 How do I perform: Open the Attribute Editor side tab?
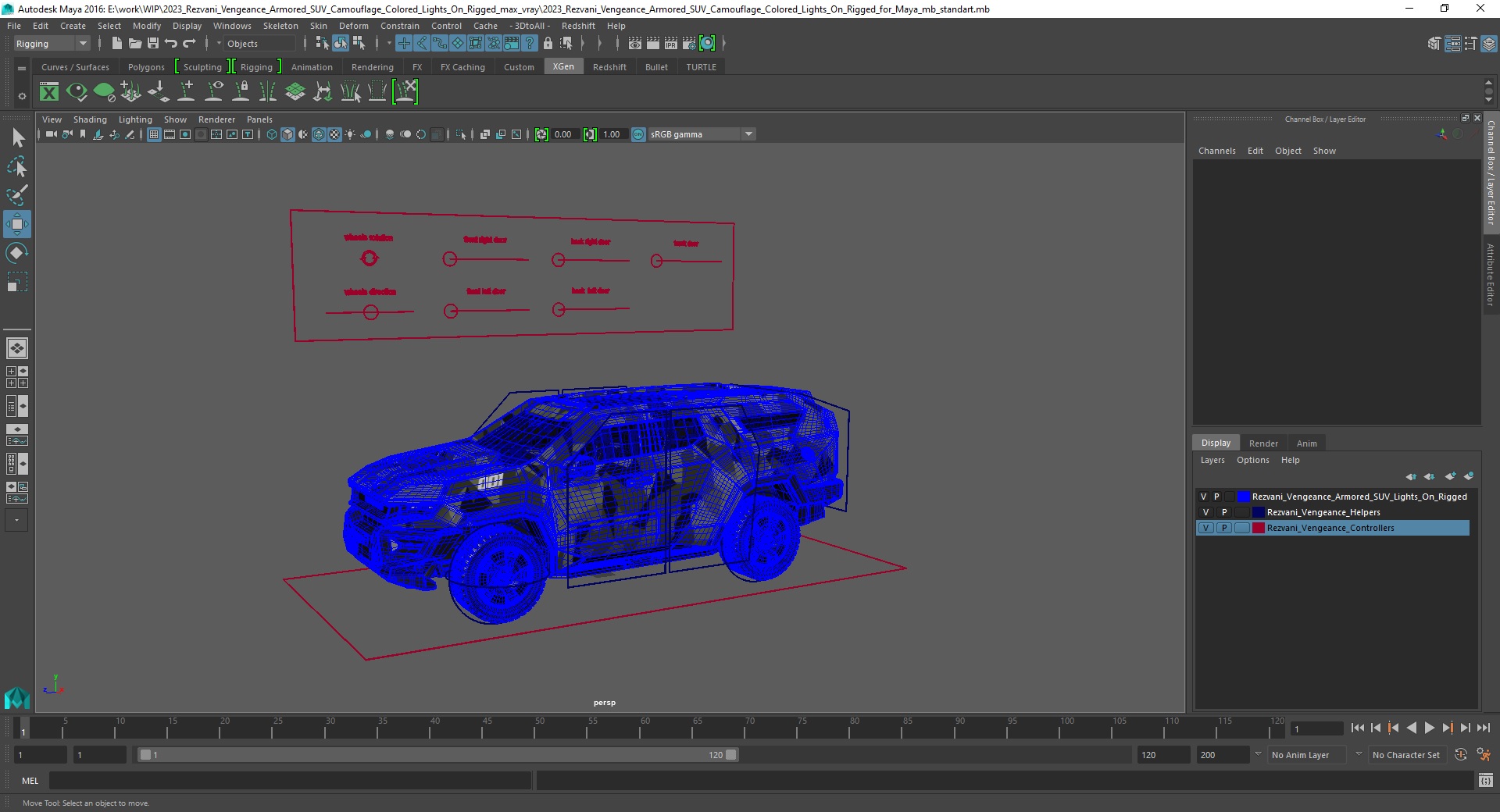[1491, 275]
